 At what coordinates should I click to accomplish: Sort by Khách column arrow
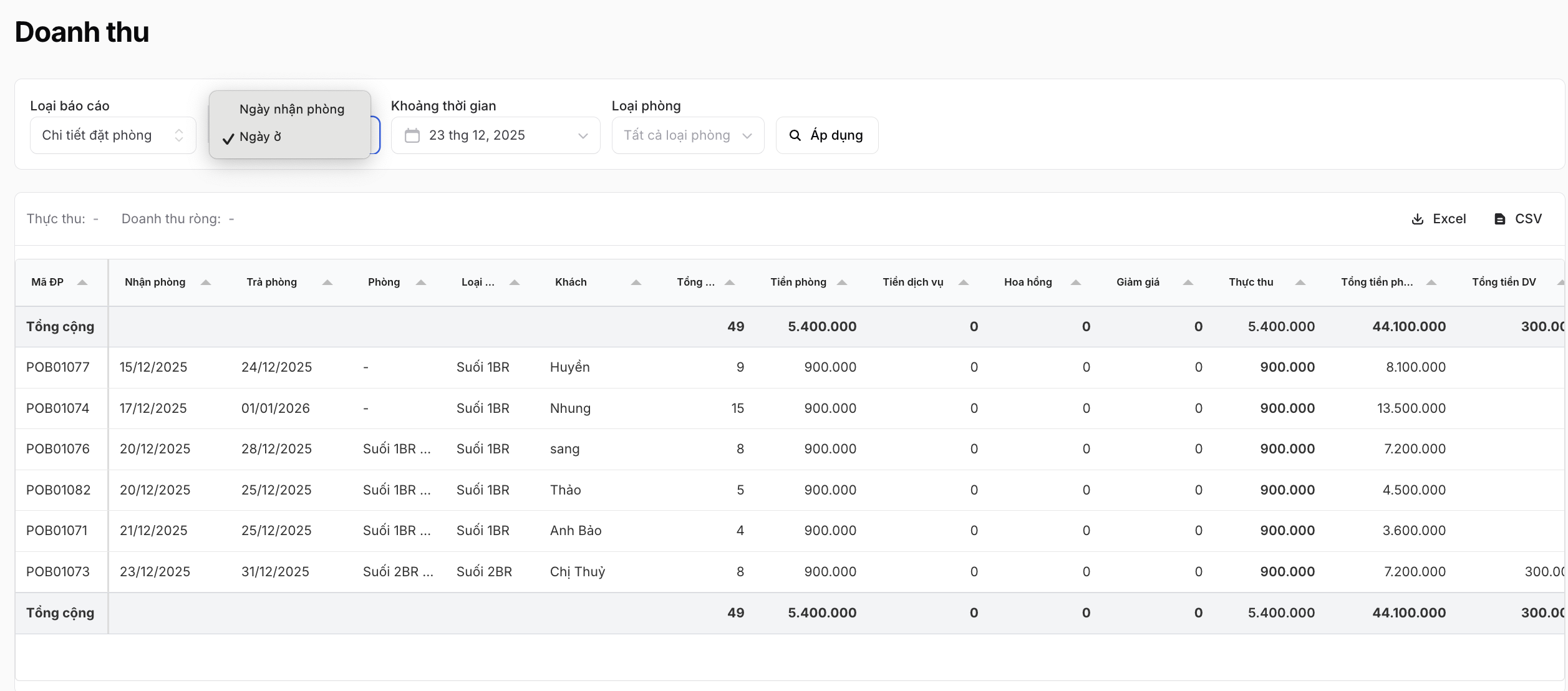(x=636, y=283)
